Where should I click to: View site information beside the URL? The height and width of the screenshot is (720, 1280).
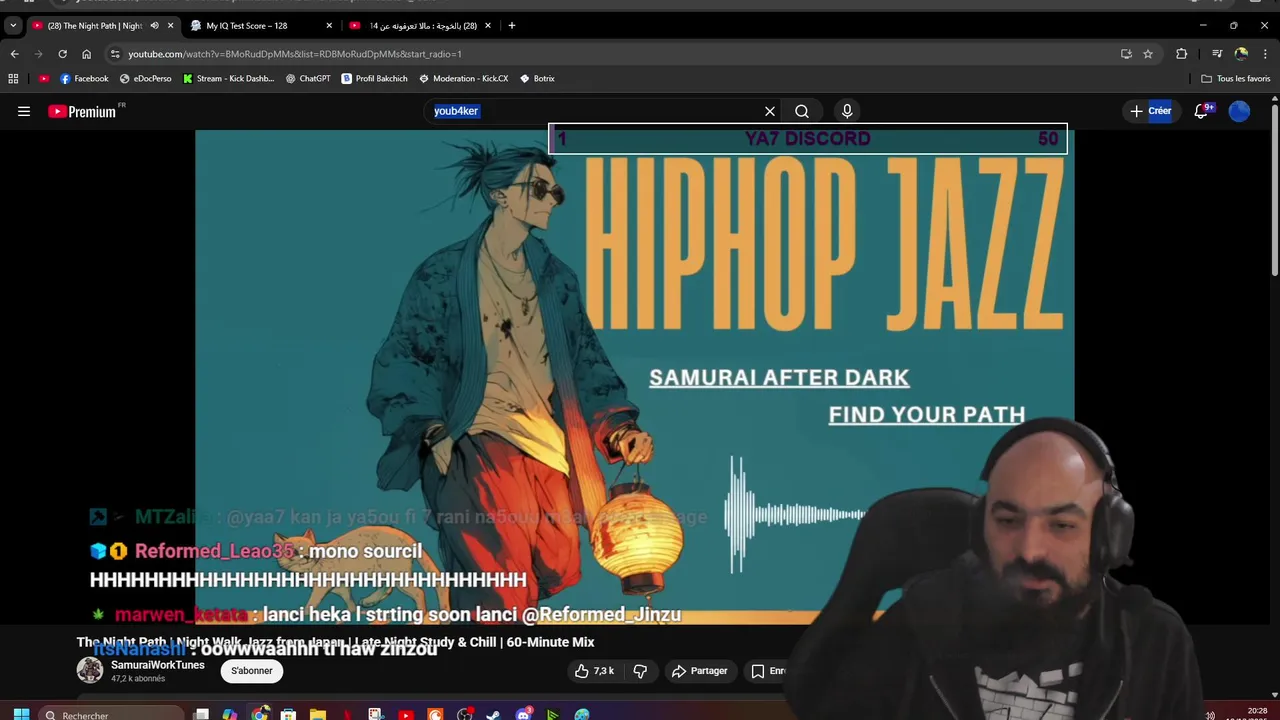coord(115,54)
